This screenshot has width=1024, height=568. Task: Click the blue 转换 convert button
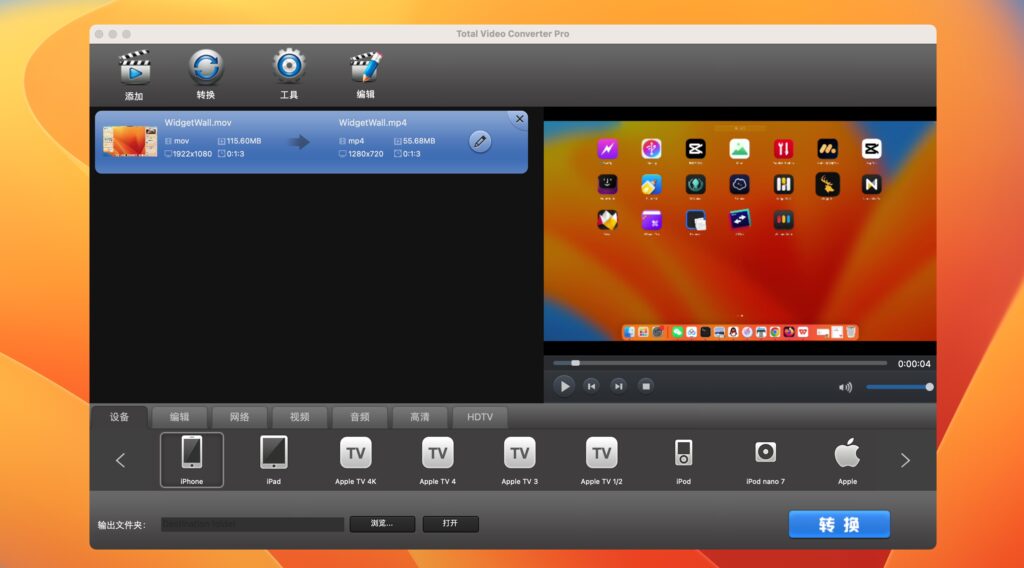(x=839, y=524)
